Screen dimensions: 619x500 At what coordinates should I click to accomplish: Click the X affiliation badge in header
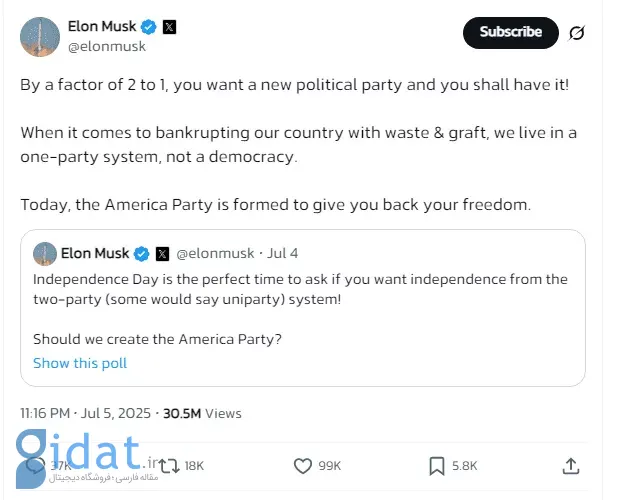pos(169,27)
